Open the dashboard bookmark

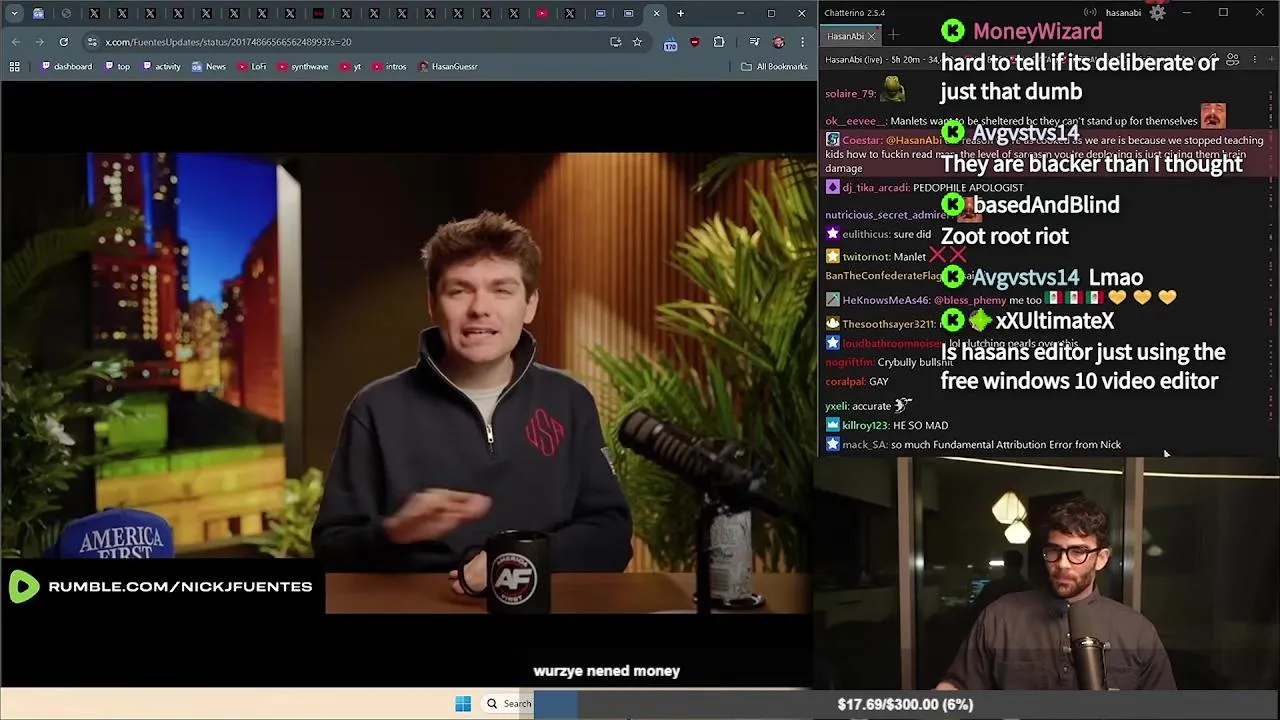click(66, 66)
